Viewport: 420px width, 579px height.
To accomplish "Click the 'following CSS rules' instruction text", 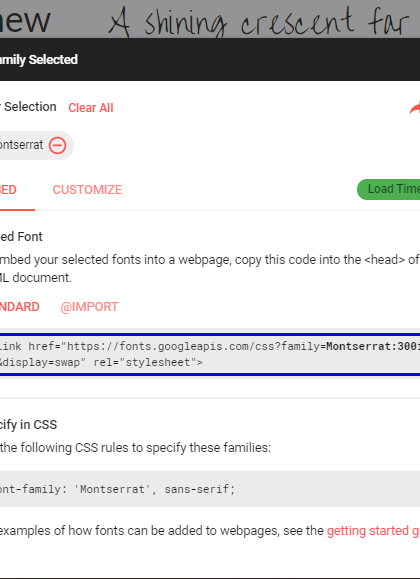I will tap(135, 448).
